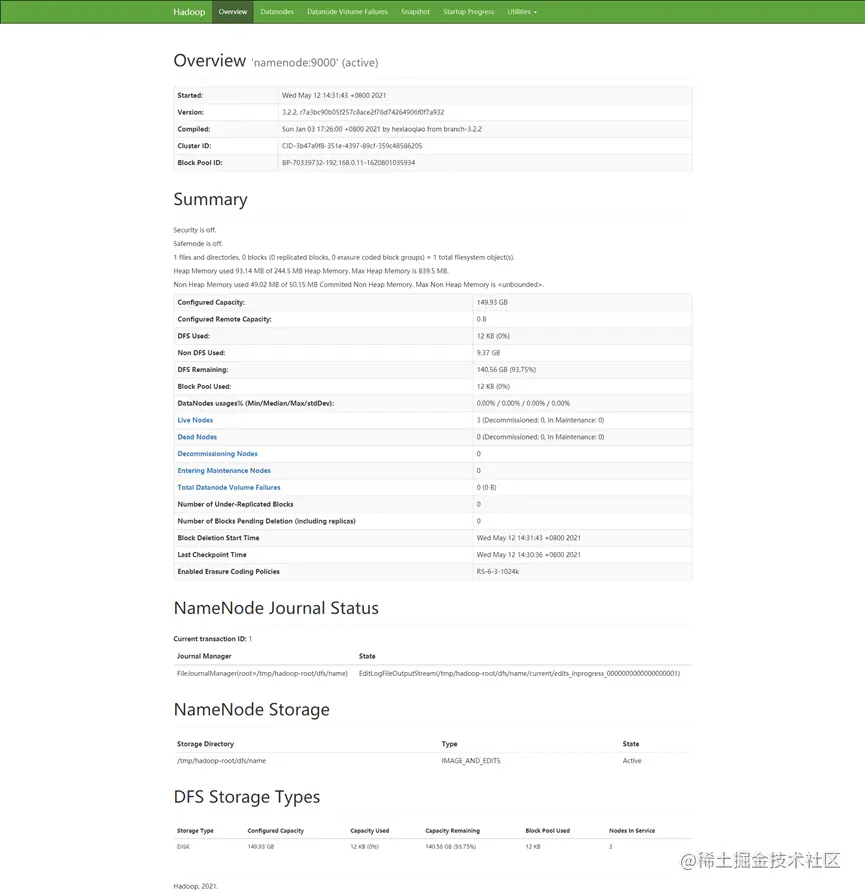Select the Block Pool ID value

coord(348,163)
